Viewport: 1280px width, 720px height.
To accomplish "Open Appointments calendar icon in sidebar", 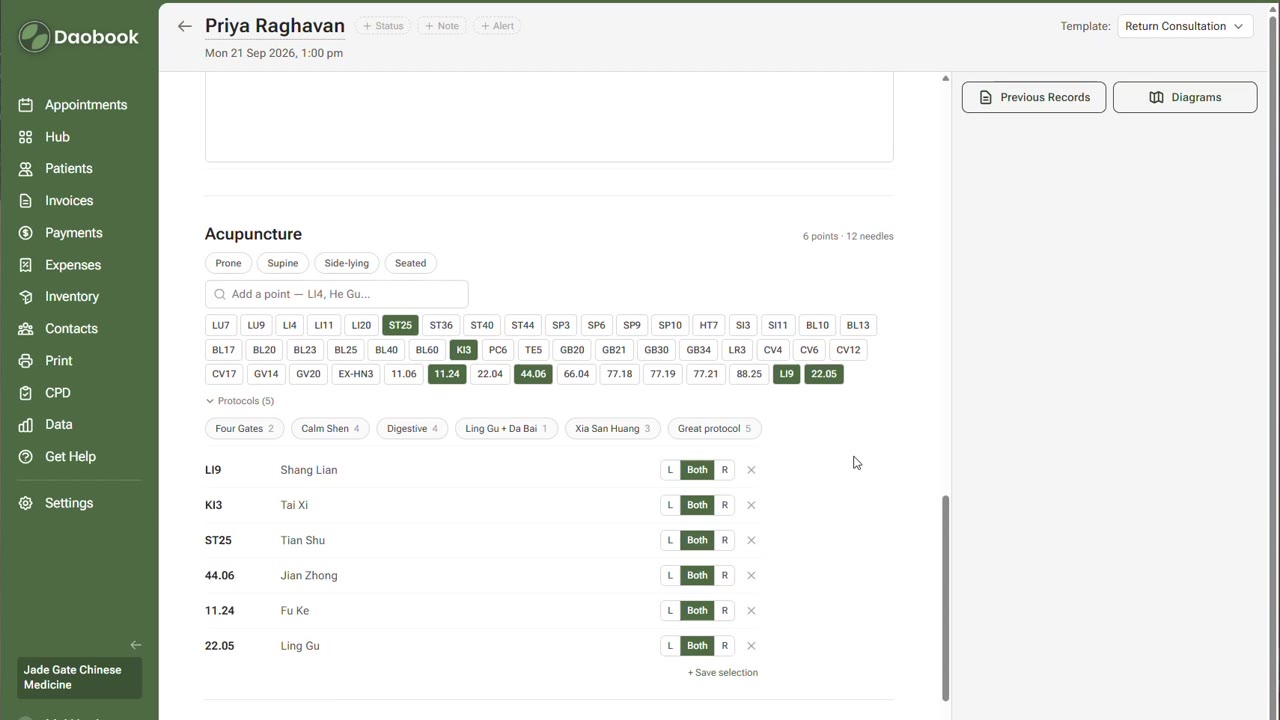I will click(x=26, y=105).
